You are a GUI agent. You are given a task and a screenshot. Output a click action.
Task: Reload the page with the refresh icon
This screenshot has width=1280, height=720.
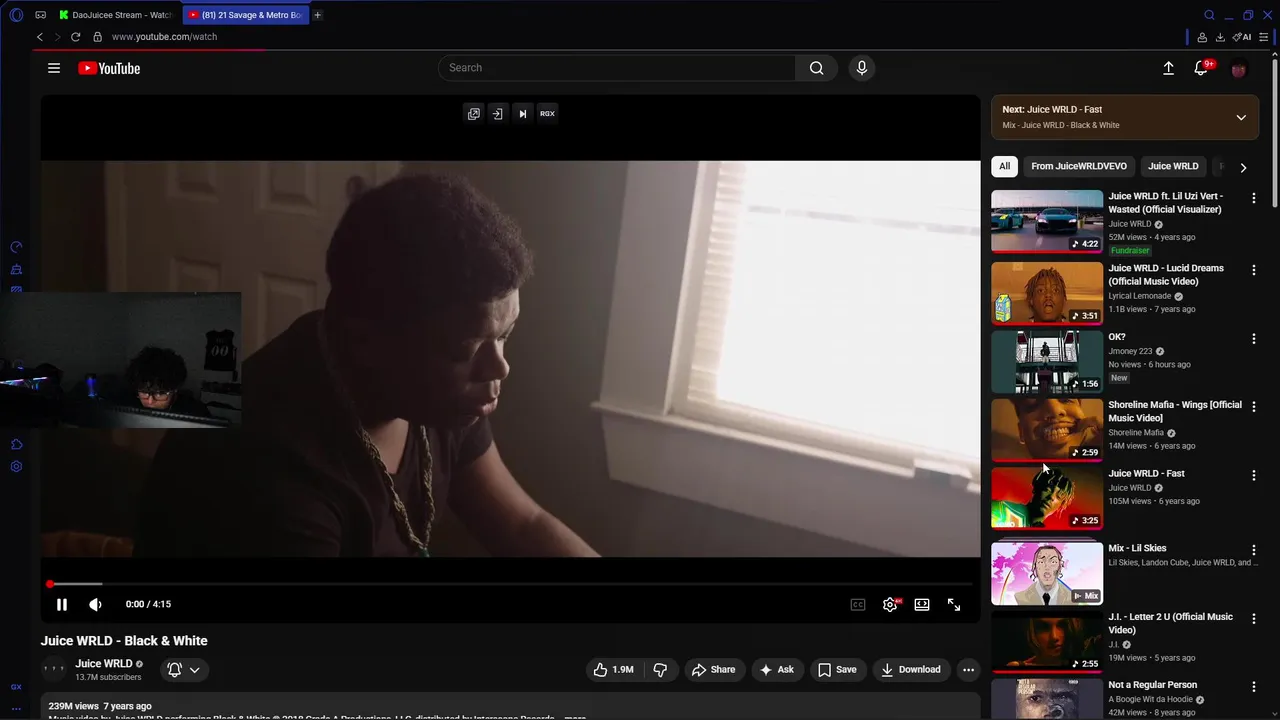75,37
